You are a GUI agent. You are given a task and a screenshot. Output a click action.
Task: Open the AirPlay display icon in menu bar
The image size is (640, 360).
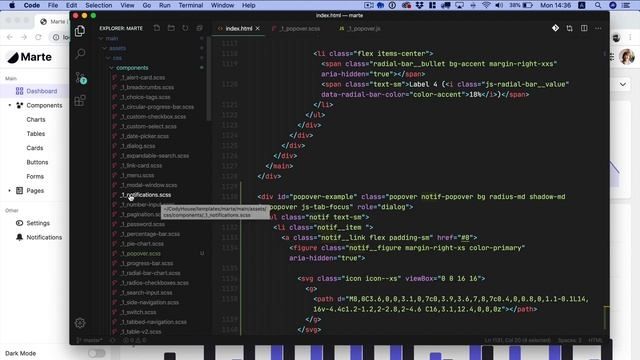pos(460,5)
